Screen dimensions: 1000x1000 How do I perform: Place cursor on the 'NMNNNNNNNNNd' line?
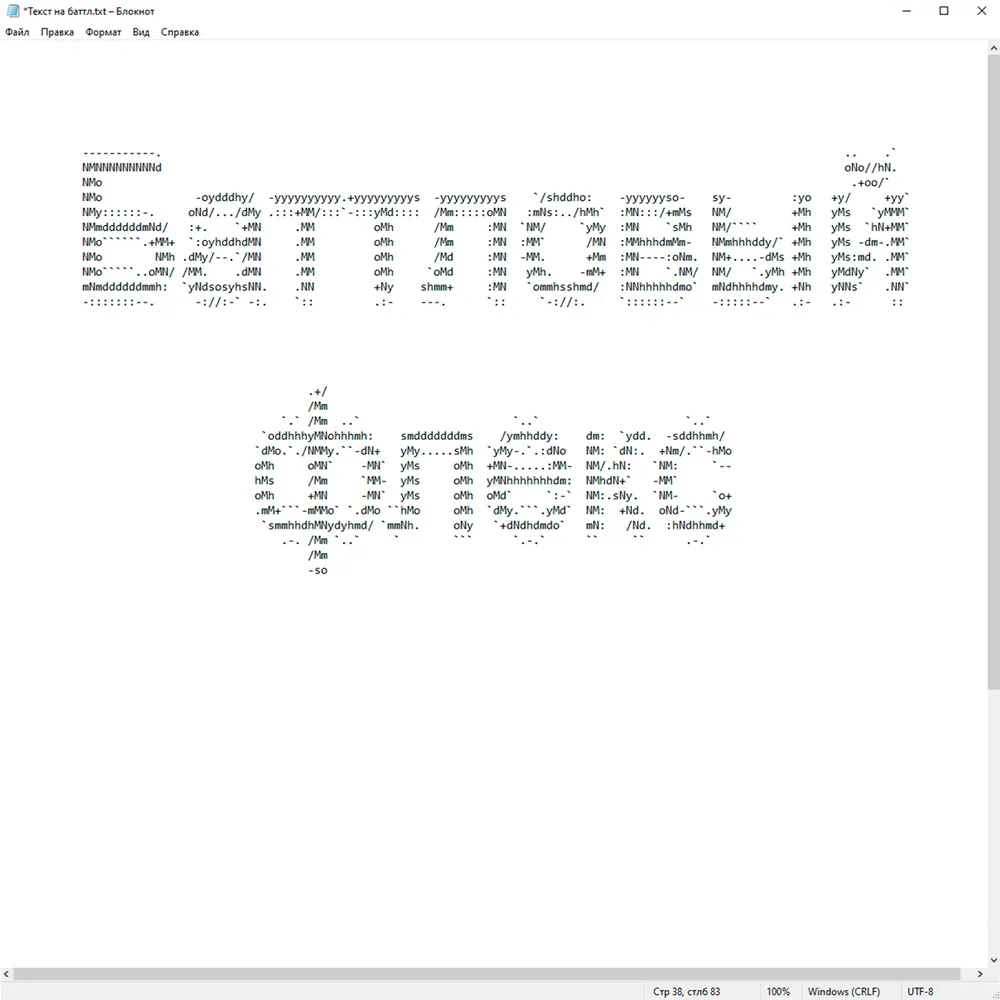tap(122, 168)
